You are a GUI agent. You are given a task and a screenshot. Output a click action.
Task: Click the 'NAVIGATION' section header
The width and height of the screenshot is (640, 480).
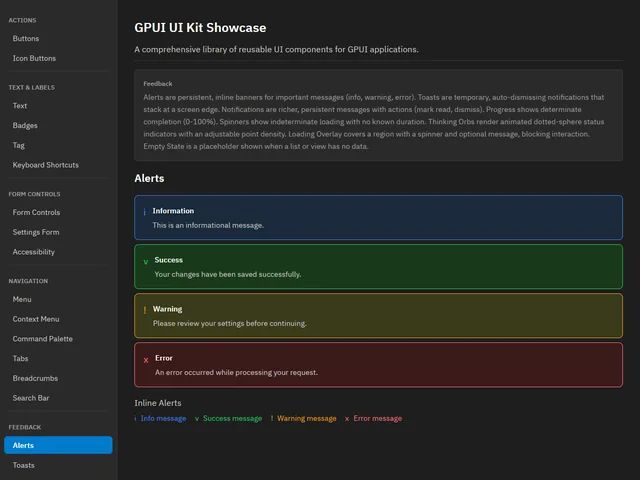(x=28, y=281)
